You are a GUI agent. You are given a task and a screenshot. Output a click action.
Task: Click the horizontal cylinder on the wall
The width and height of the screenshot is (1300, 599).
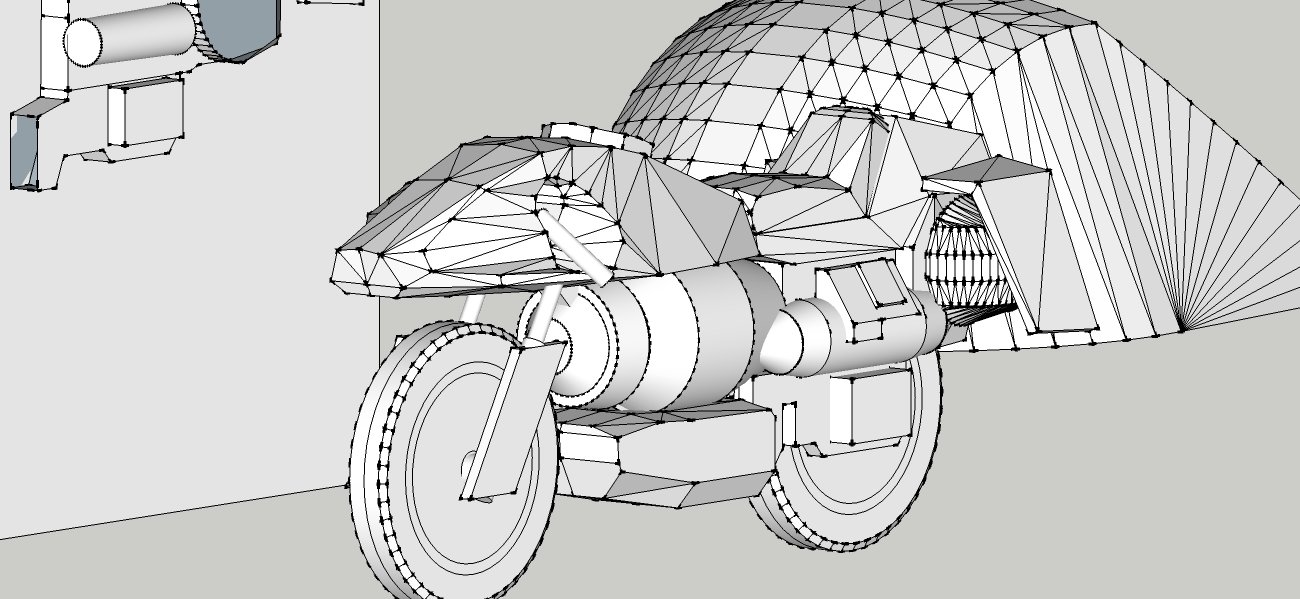pos(130,35)
